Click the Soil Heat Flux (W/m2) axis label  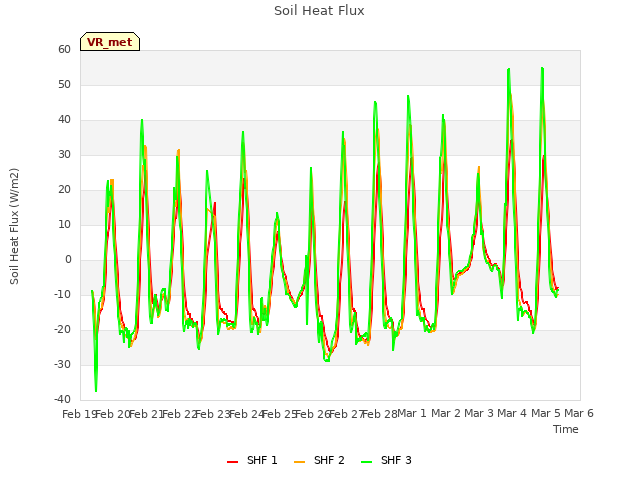click(x=14, y=226)
